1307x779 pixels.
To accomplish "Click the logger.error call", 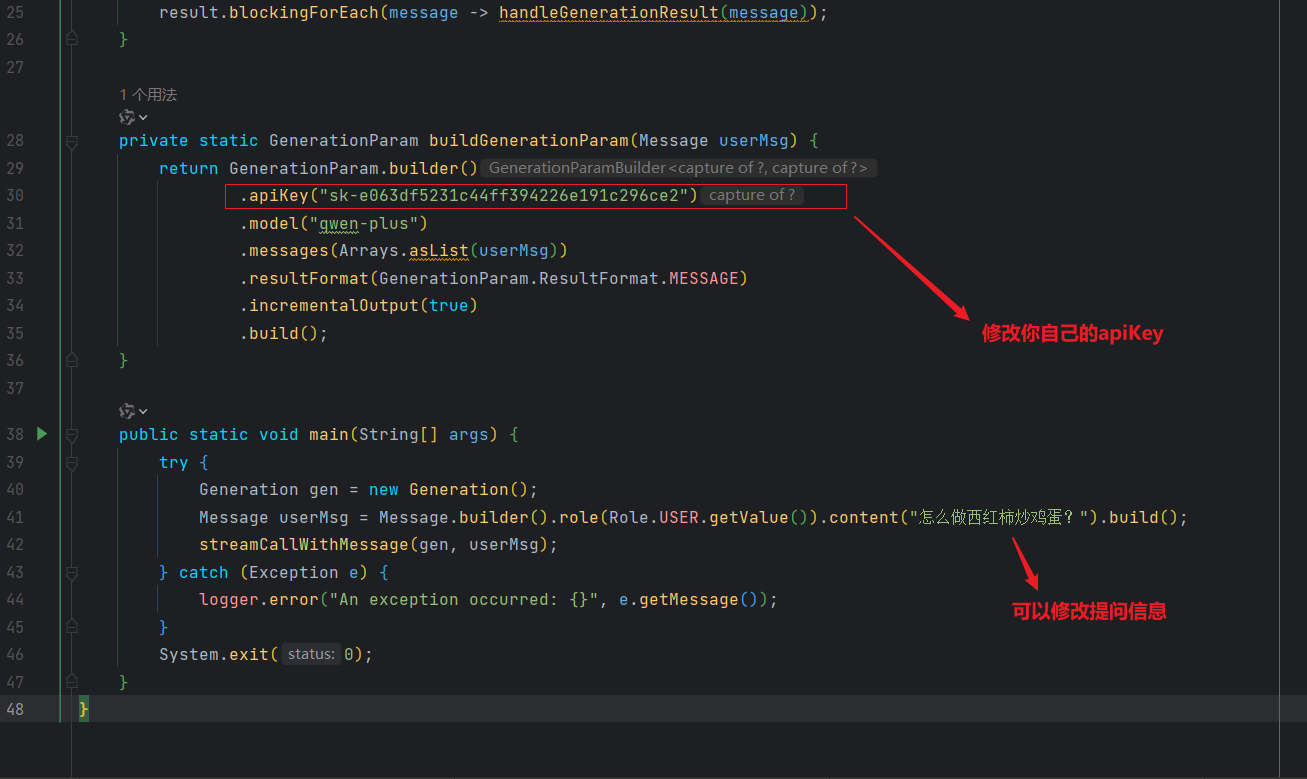I will 259,599.
